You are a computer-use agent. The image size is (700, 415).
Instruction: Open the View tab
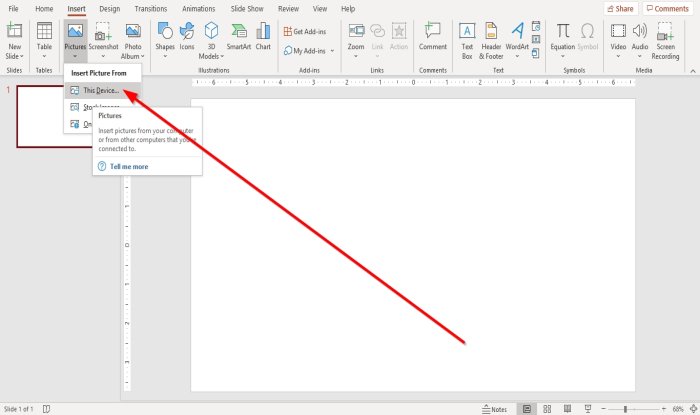click(320, 8)
